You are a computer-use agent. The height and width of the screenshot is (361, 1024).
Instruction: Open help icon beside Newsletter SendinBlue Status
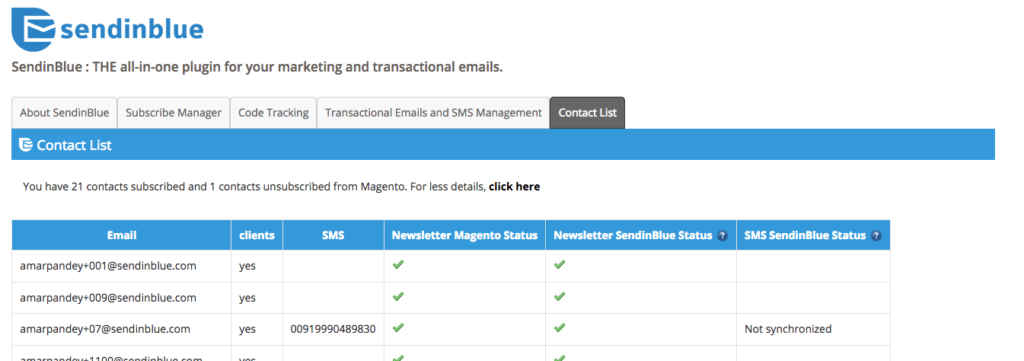[722, 236]
